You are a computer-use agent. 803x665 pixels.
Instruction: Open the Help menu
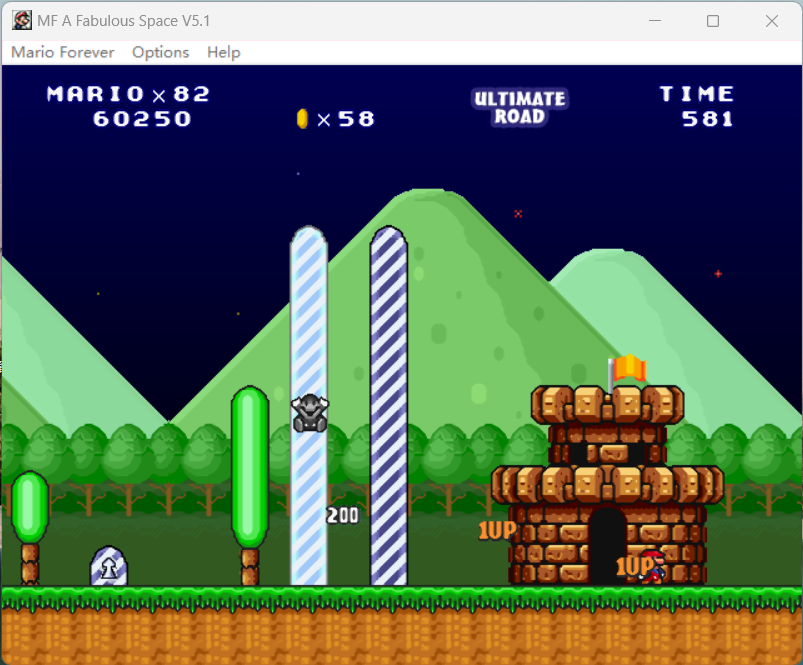tap(223, 52)
